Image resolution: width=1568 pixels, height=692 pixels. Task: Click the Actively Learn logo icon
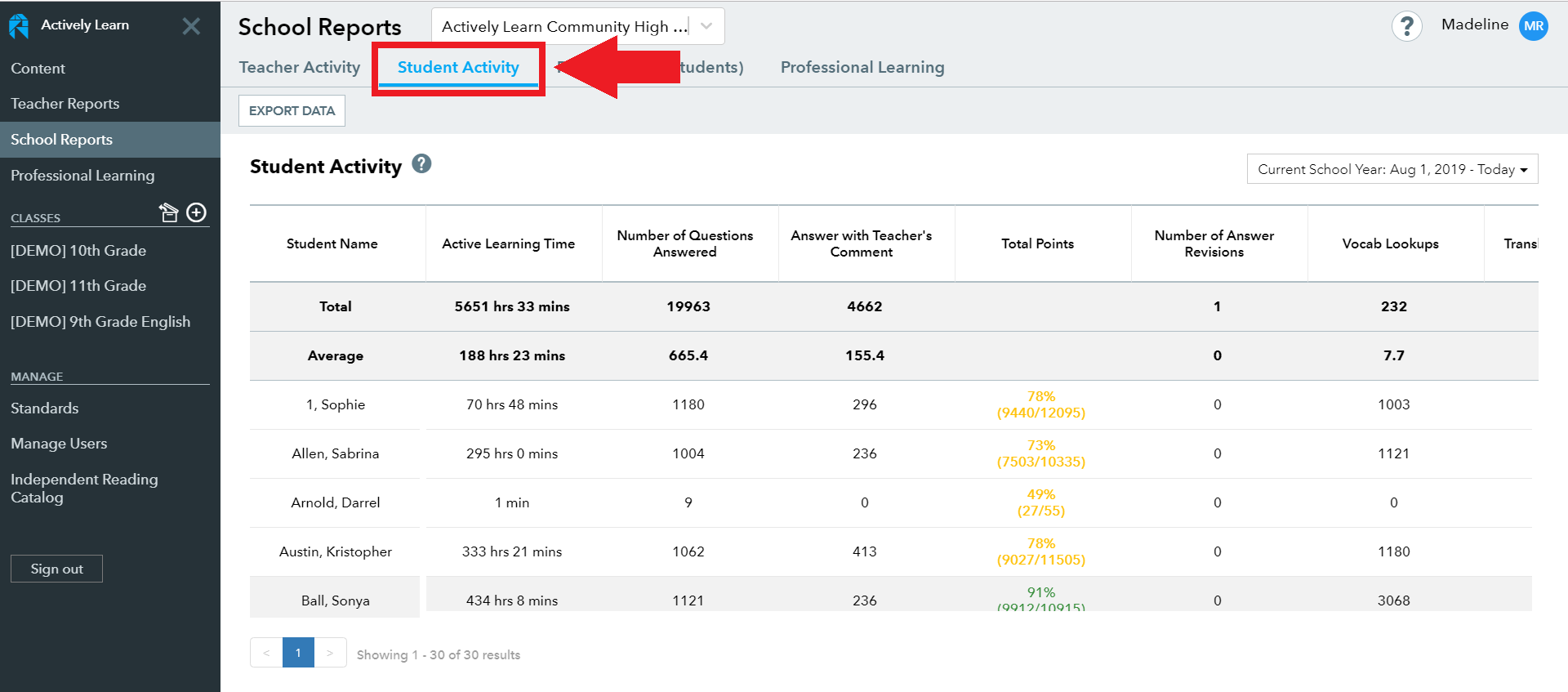[19, 26]
